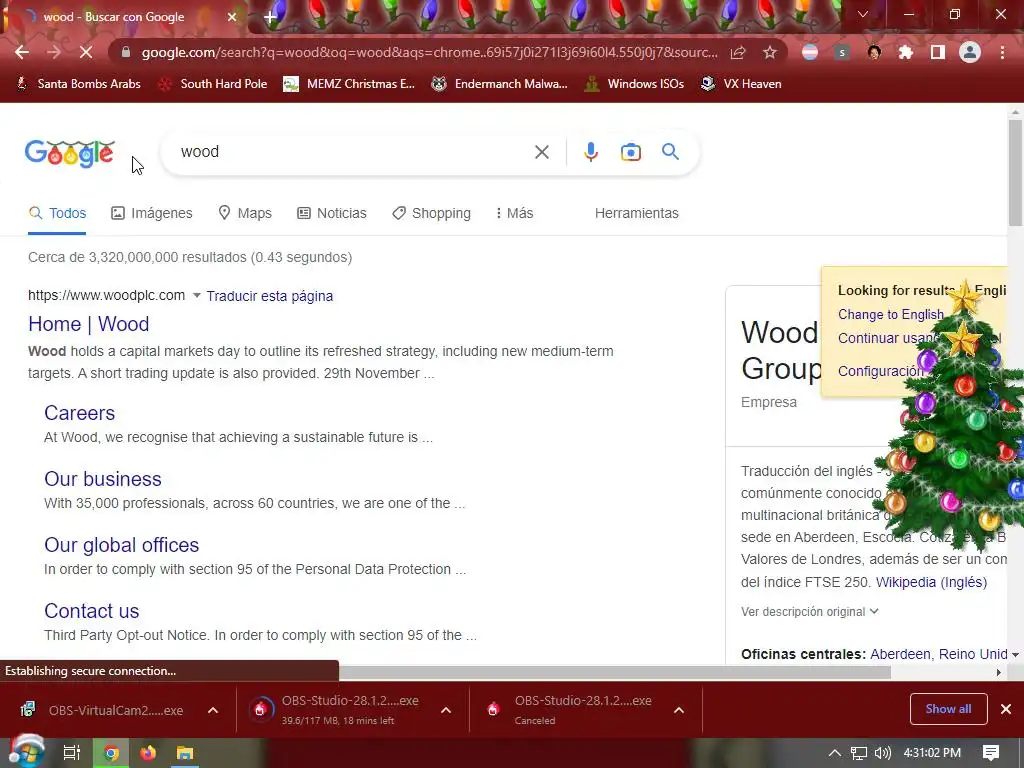Image resolution: width=1024 pixels, height=768 pixels.
Task: Open the notification center icon
Action: pos(991,753)
